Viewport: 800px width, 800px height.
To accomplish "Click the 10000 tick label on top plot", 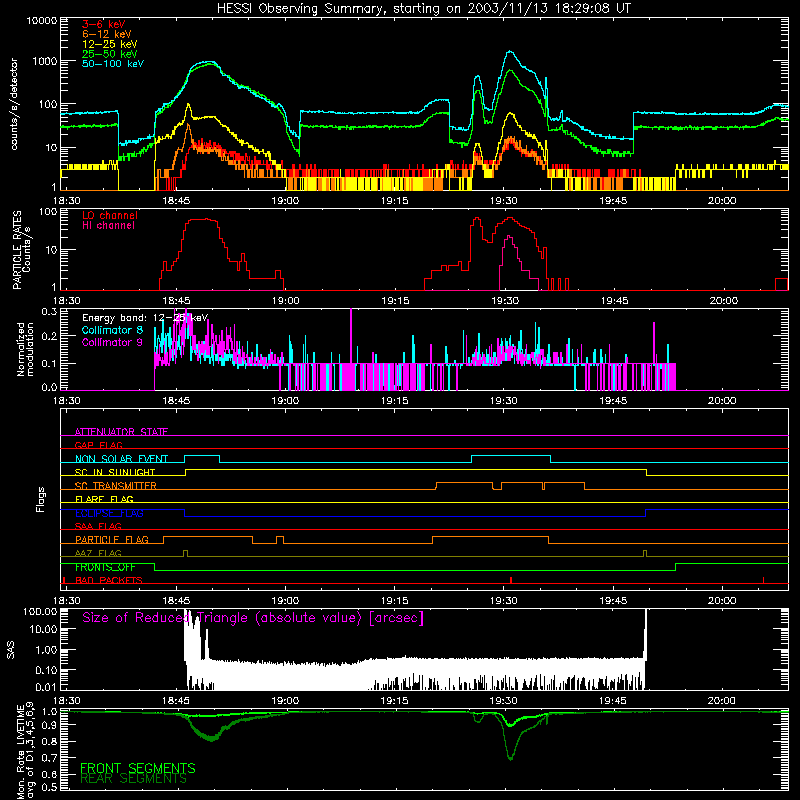I will pyautogui.click(x=42, y=20).
